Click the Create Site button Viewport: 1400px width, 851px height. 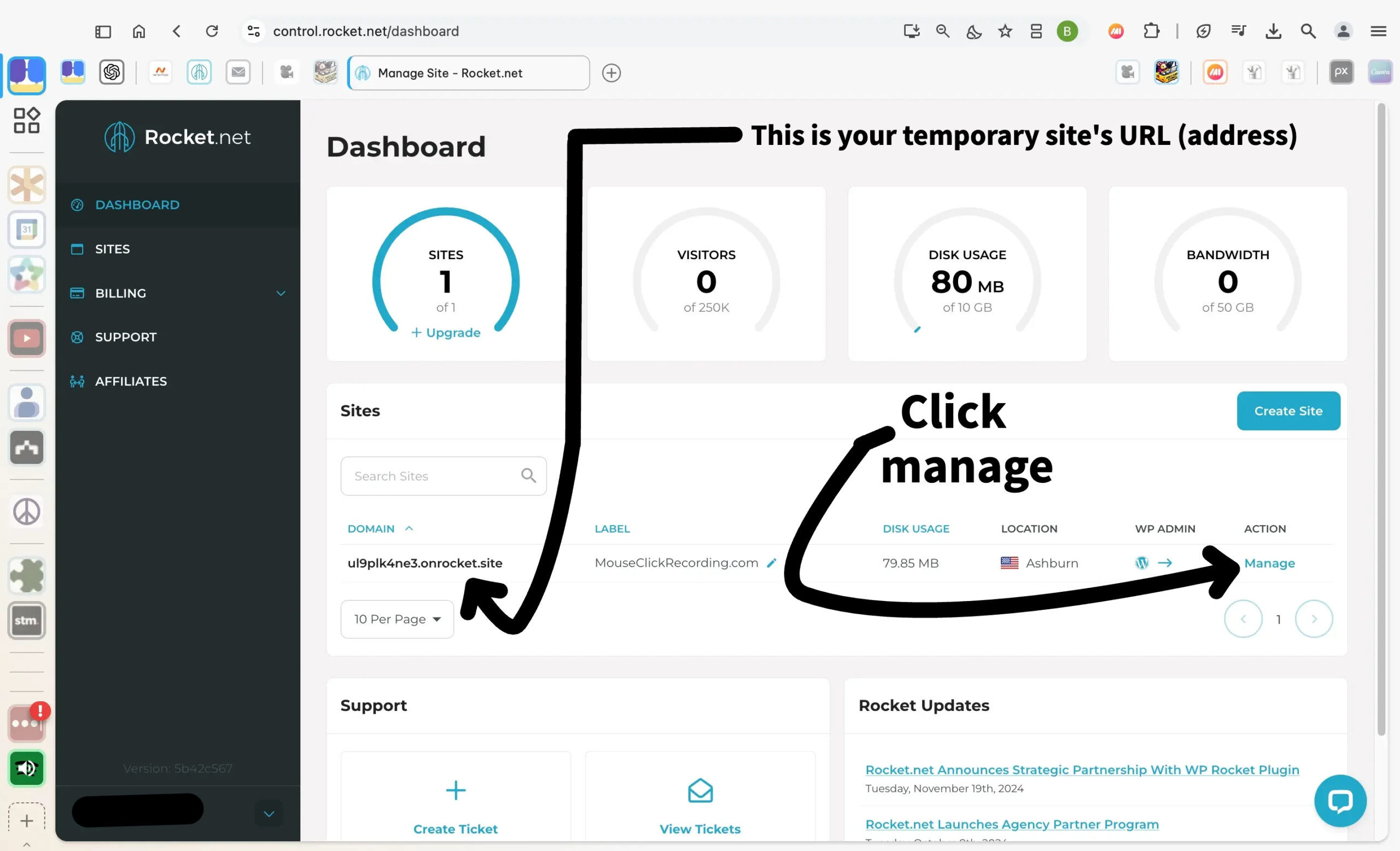(x=1288, y=411)
